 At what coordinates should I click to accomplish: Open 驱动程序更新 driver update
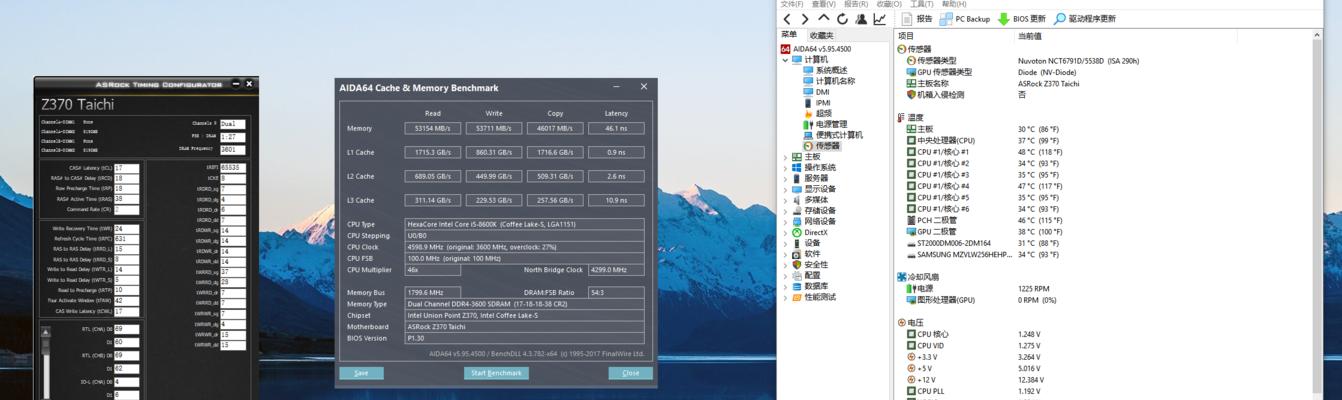1084,19
